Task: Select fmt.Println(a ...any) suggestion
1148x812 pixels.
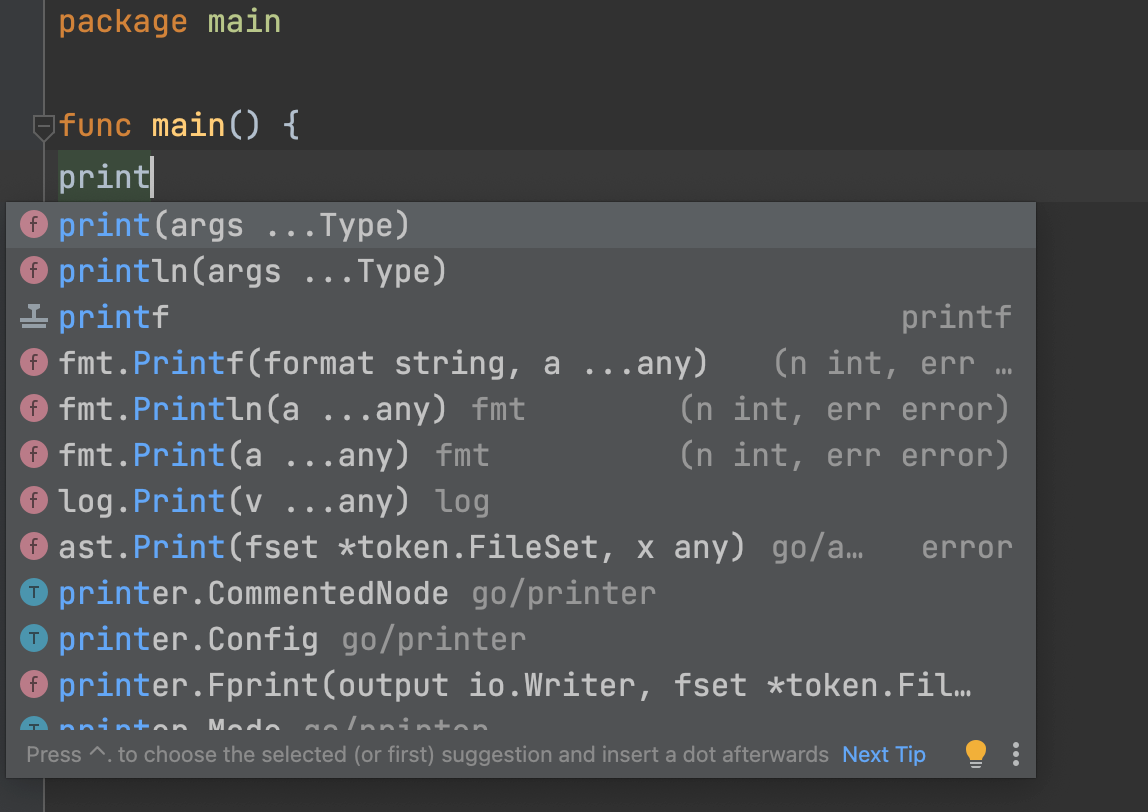Action: pyautogui.click(x=252, y=410)
